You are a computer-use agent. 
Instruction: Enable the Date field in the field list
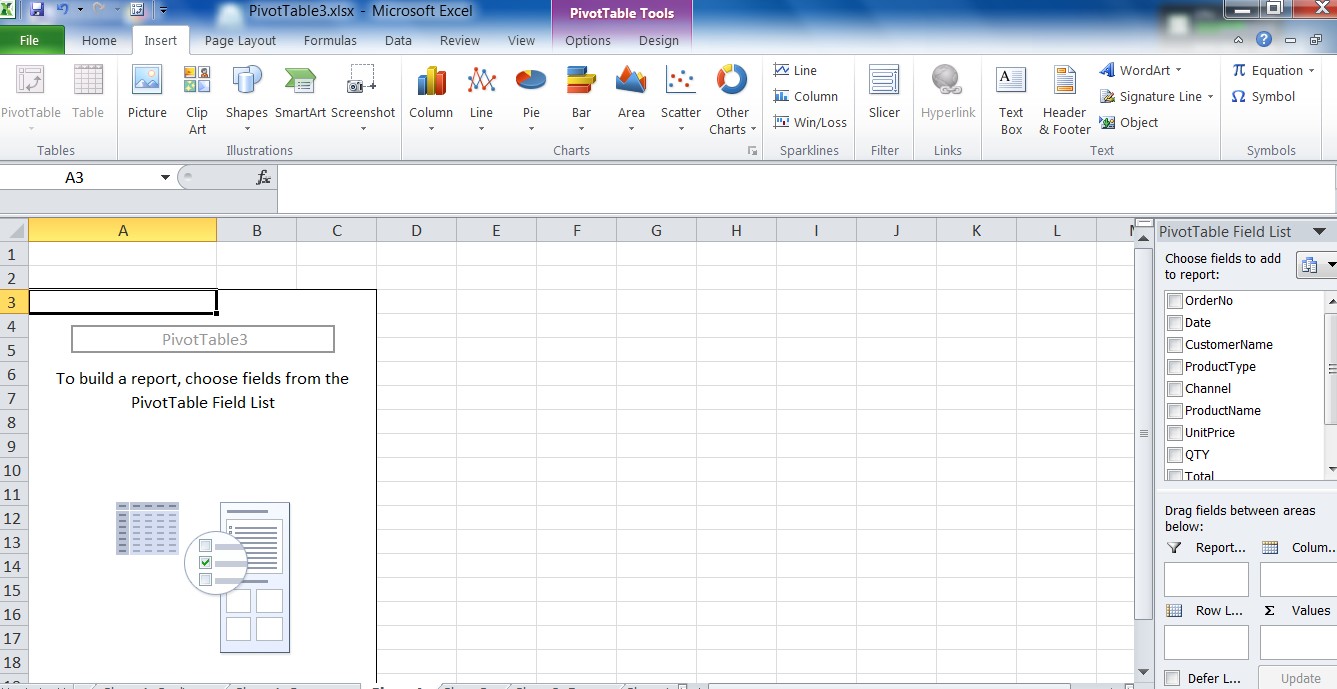click(x=1174, y=322)
